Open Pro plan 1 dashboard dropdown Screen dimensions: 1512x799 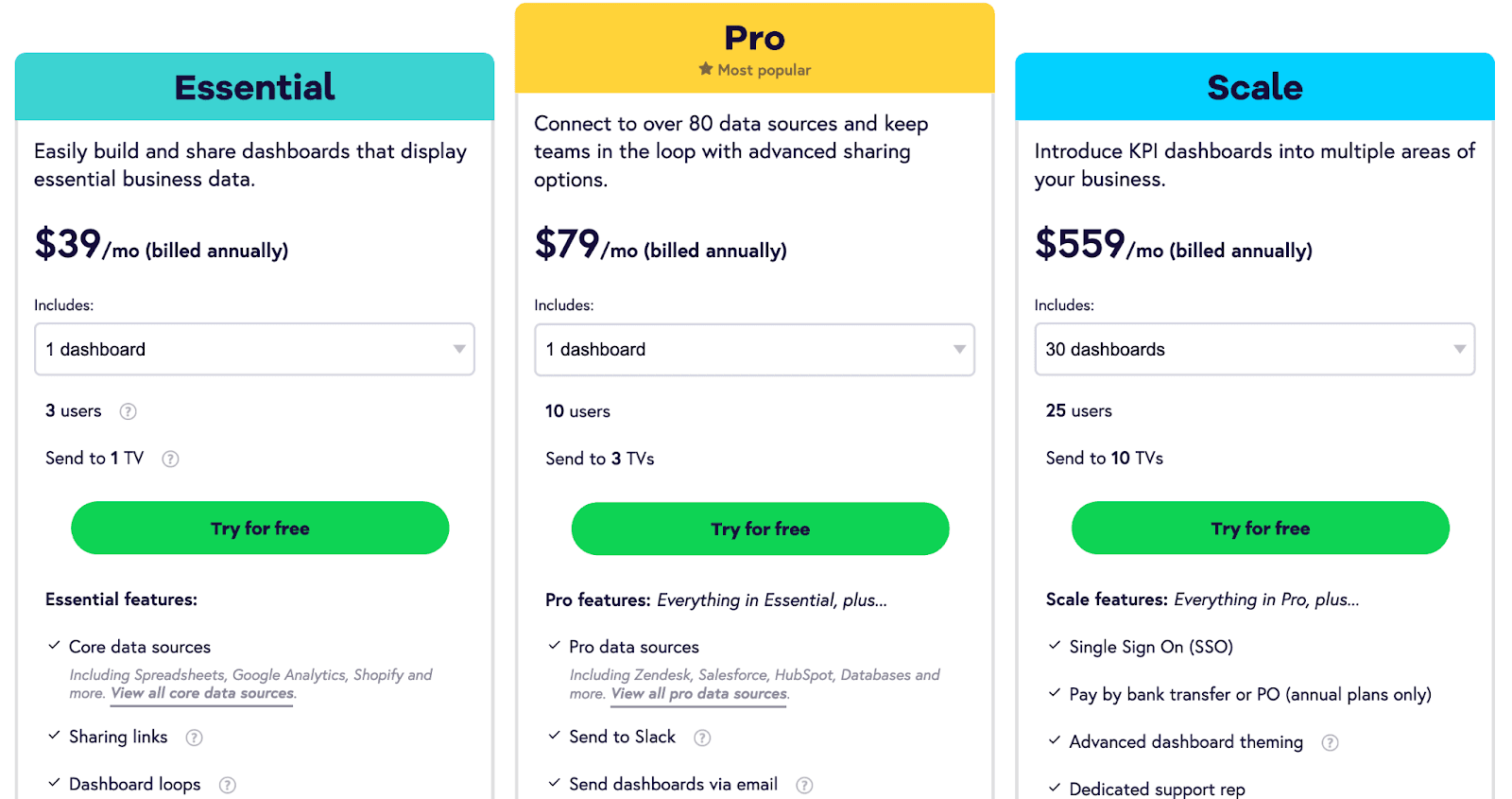point(754,349)
